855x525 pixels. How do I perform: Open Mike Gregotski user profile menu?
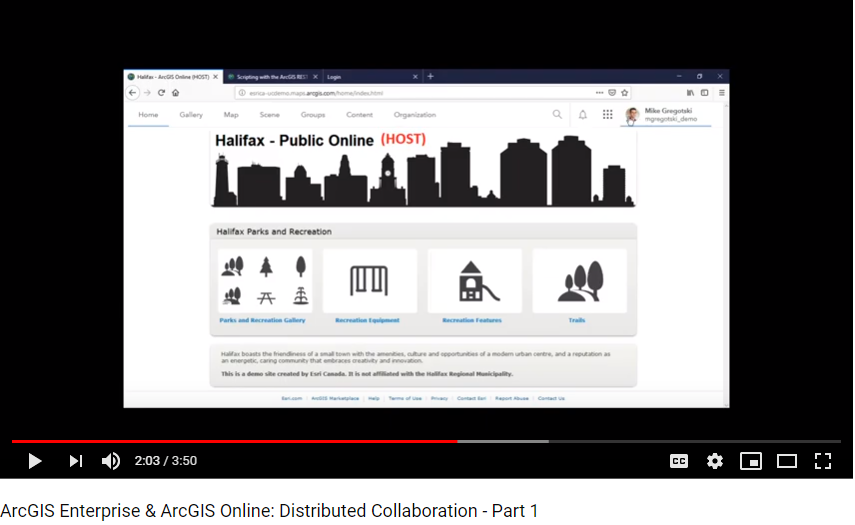(x=665, y=115)
